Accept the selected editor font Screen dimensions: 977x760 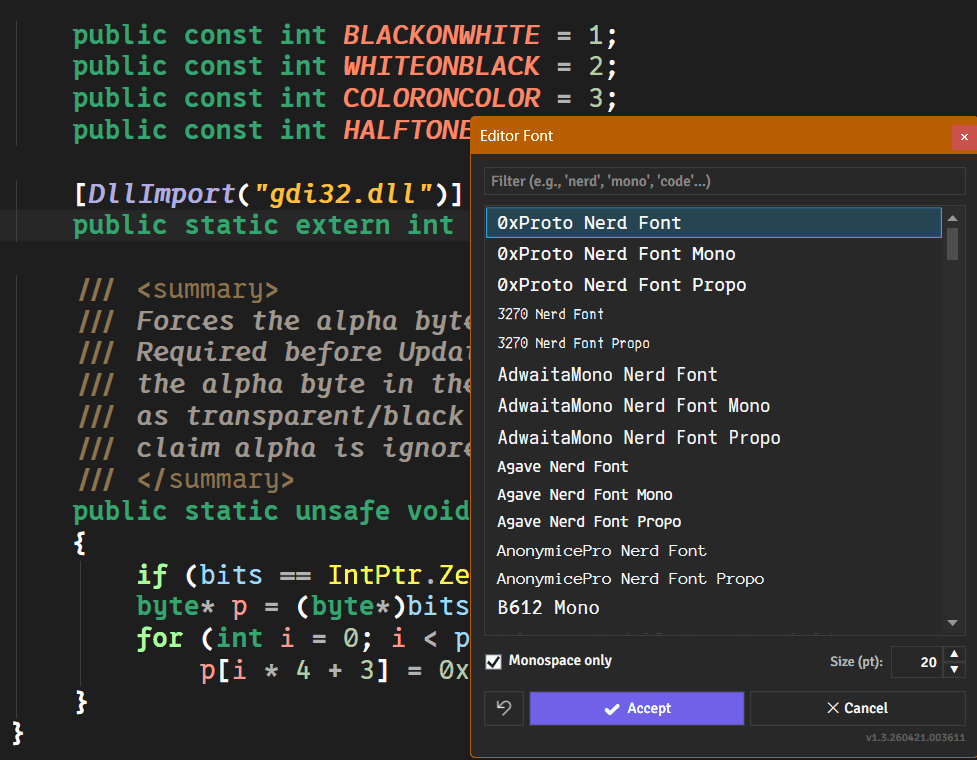637,708
